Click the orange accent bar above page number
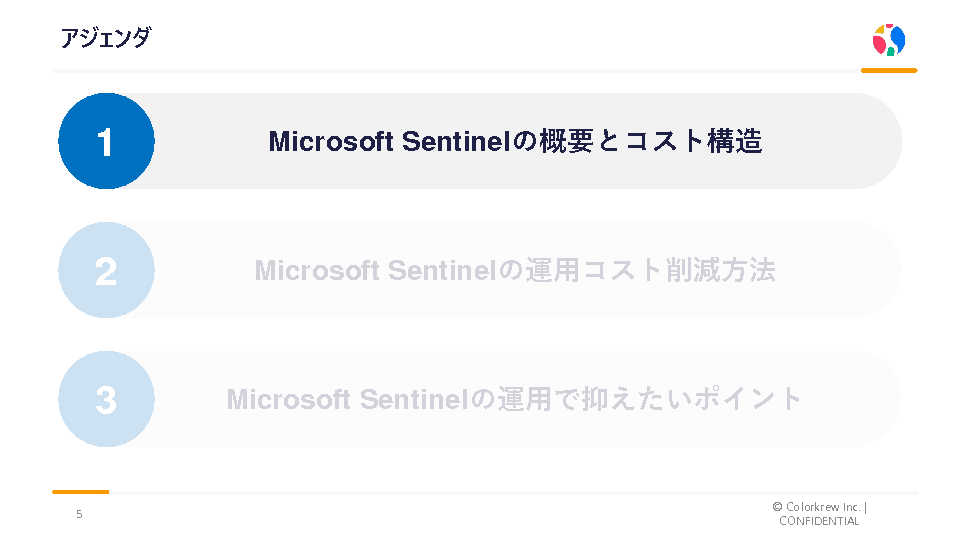The width and height of the screenshot is (960, 540). 80,492
